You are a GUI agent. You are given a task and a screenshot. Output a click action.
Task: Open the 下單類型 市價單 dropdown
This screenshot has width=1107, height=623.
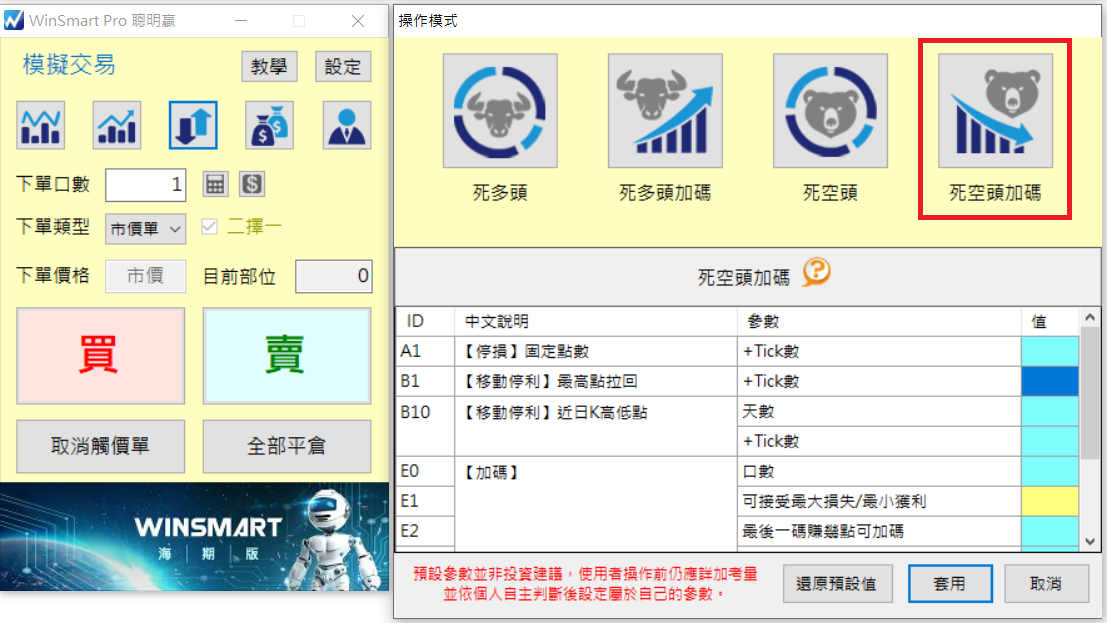coord(145,229)
